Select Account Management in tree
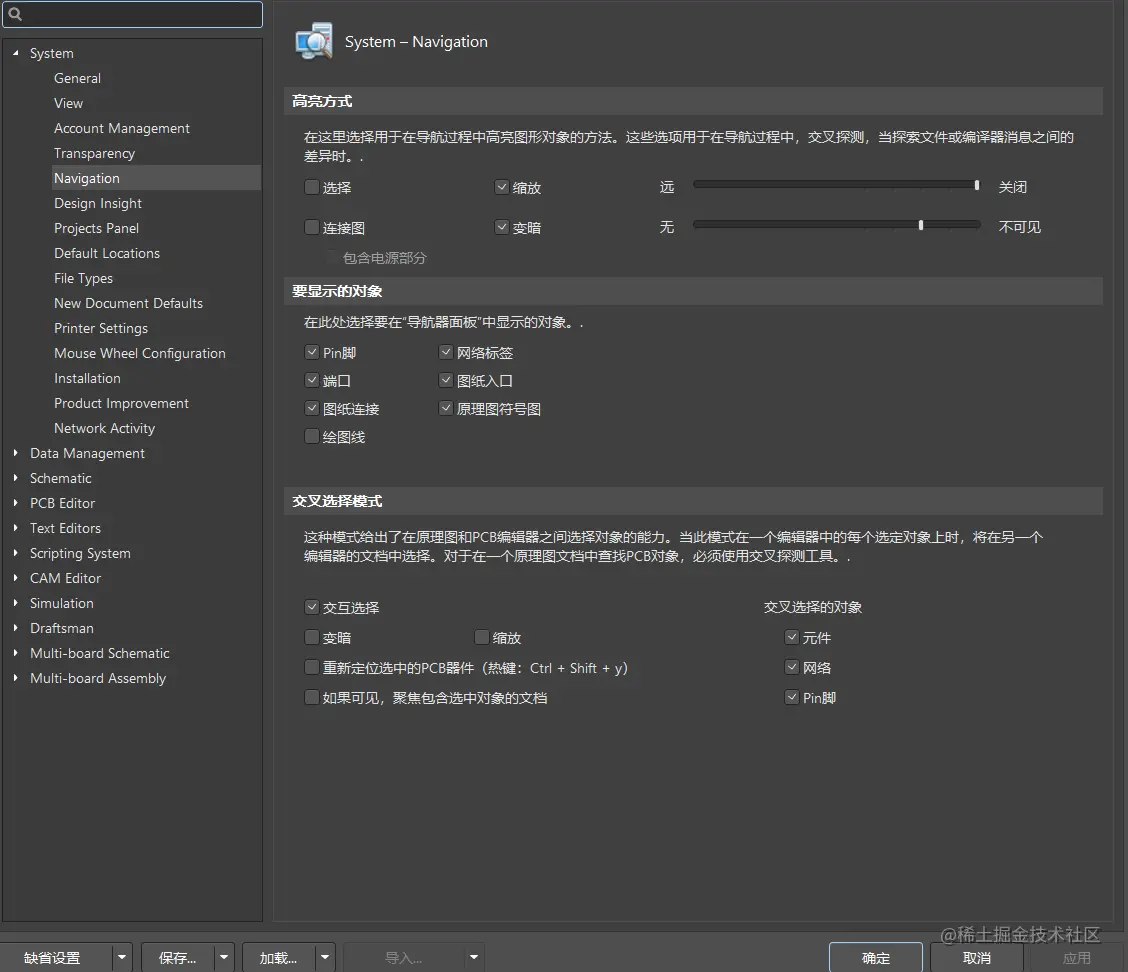 pos(122,128)
